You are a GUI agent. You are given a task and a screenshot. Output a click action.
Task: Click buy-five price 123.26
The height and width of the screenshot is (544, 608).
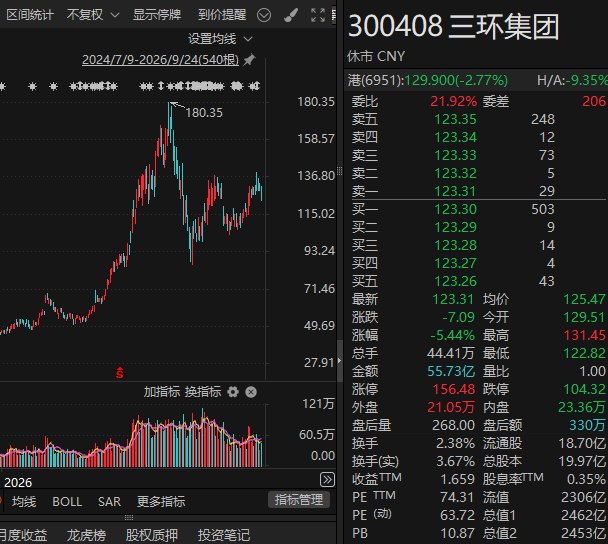pos(455,281)
